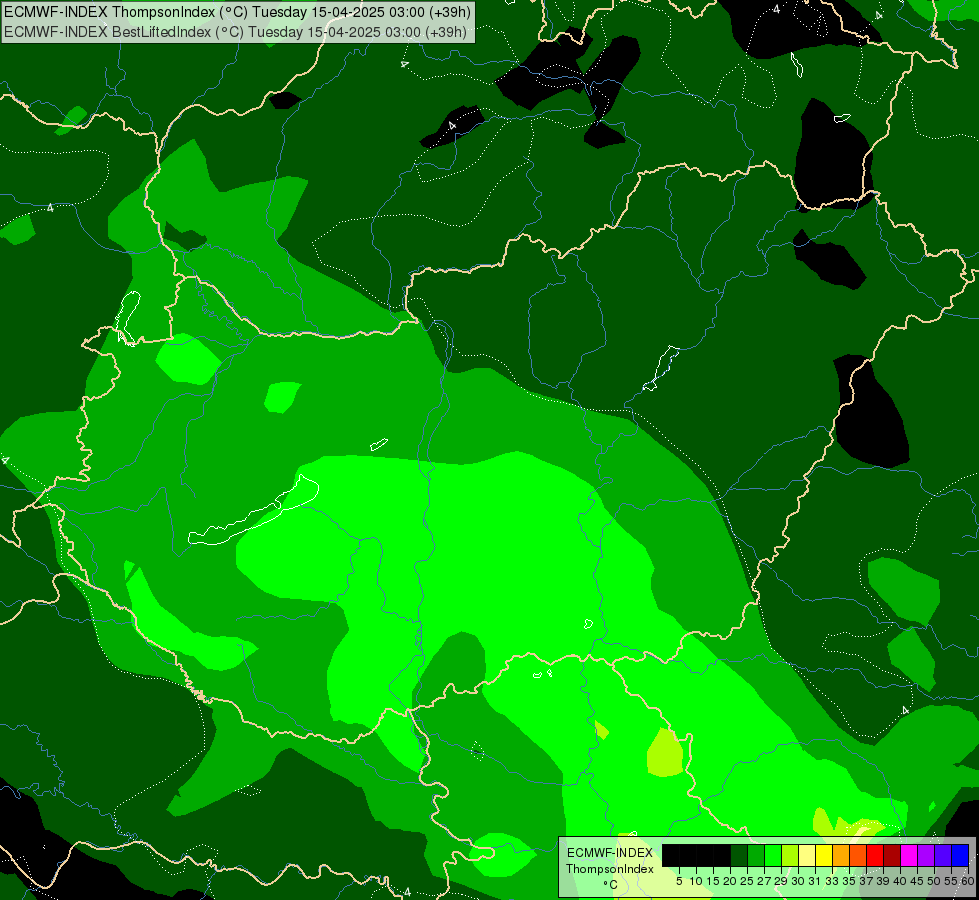
Task: Click the bright green 27-29 legend swatch
Action: pos(773,855)
